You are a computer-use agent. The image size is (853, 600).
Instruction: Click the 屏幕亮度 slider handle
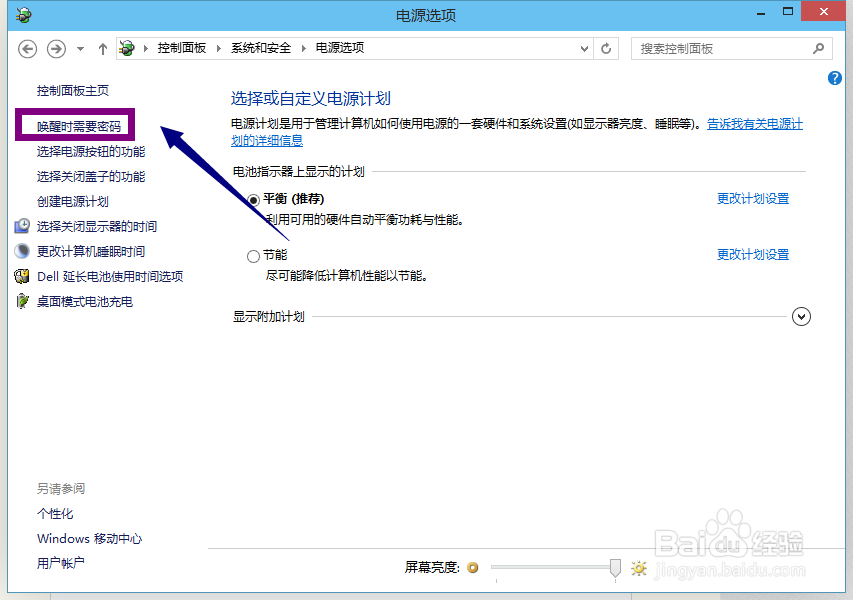point(615,567)
